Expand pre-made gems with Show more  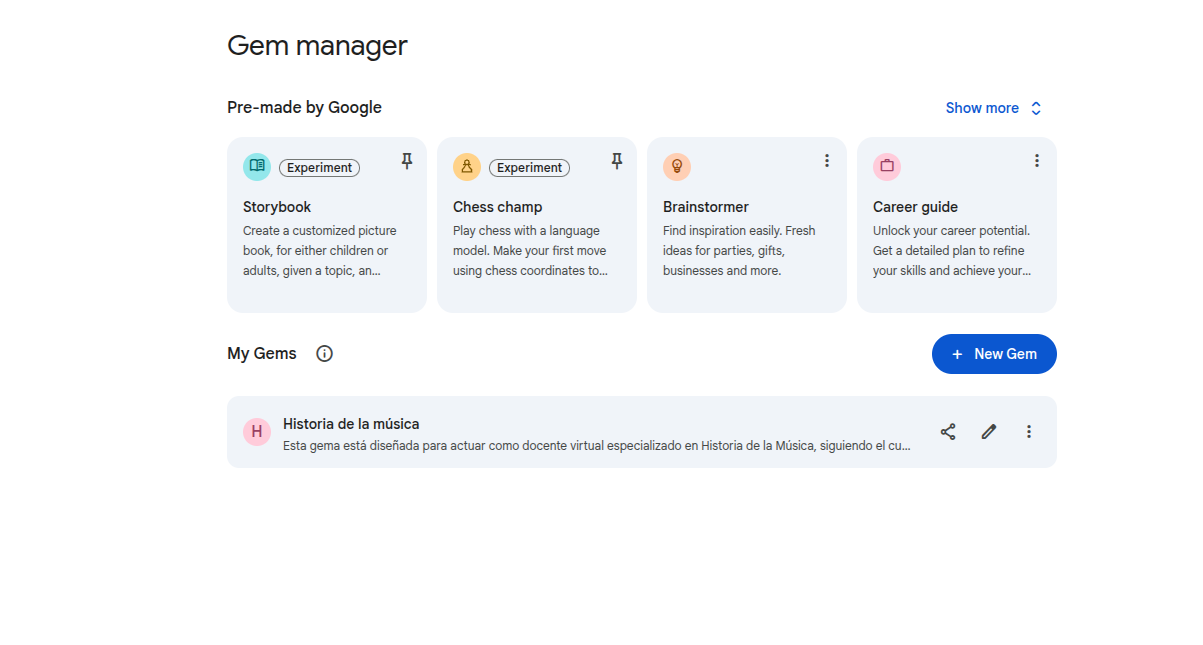(x=993, y=108)
